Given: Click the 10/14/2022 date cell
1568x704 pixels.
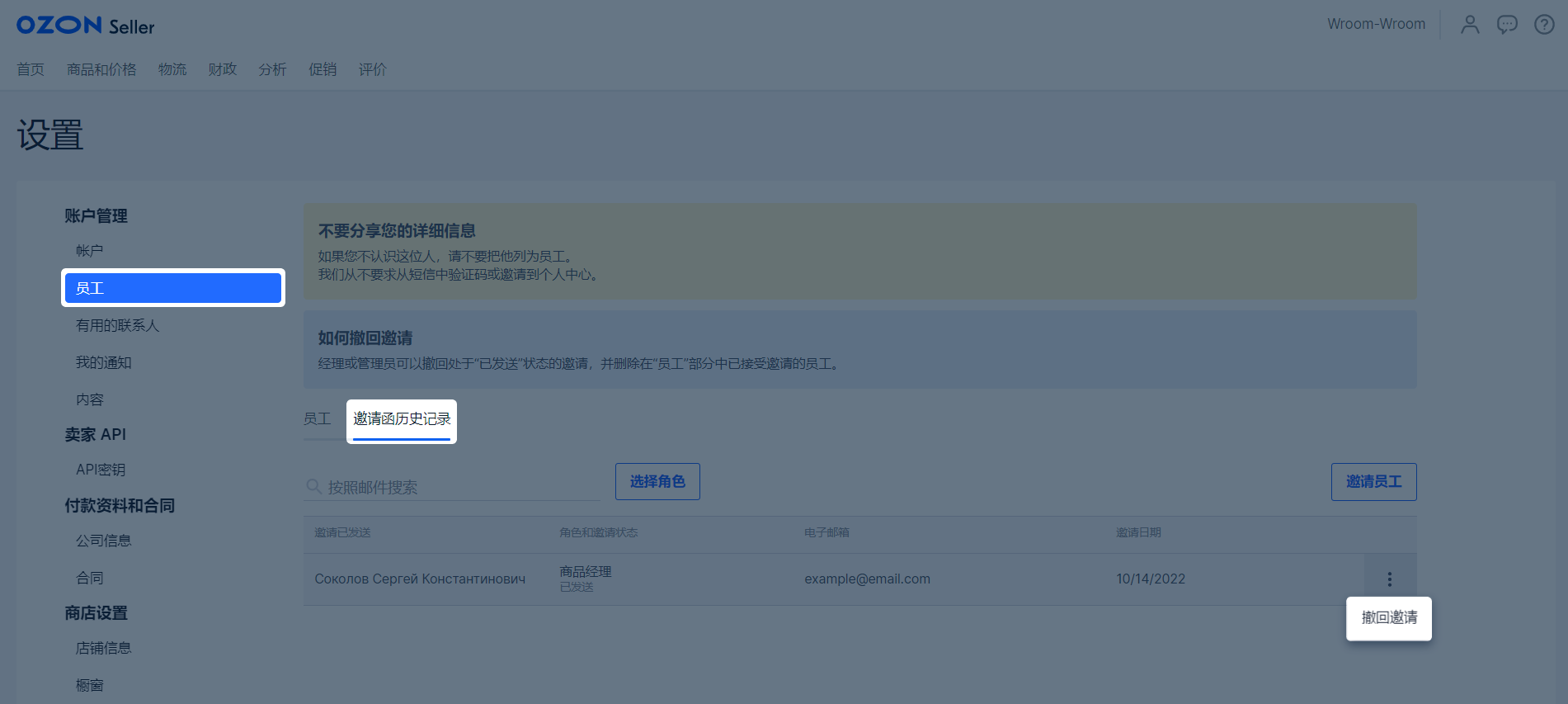Looking at the screenshot, I should click(x=1151, y=579).
